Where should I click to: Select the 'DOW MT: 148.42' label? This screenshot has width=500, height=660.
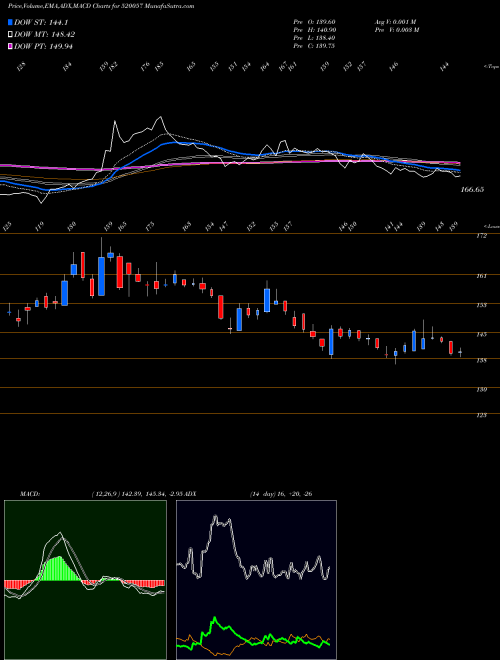45,35
